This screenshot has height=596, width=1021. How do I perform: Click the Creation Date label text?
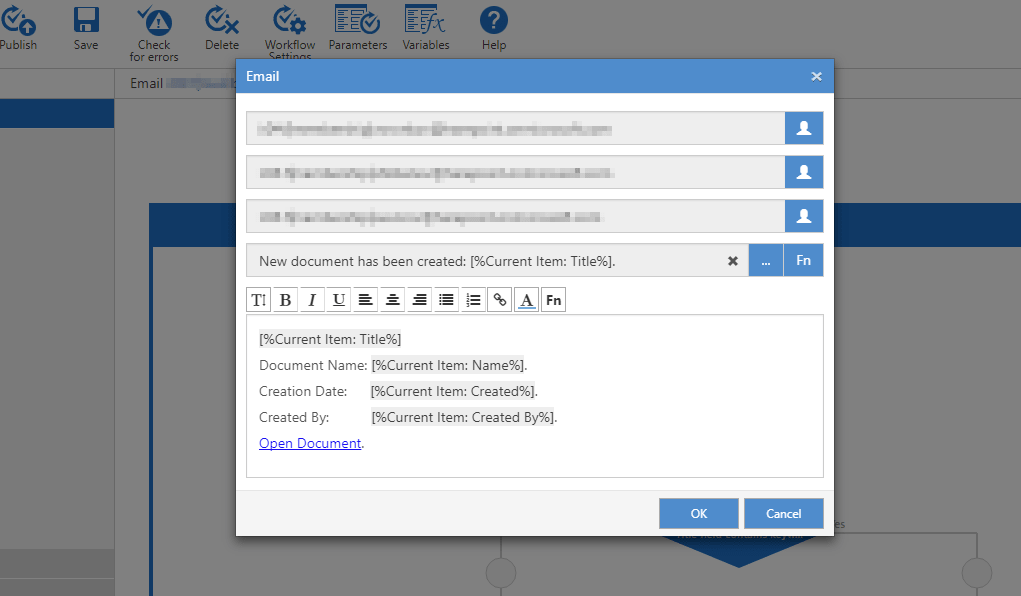(303, 391)
